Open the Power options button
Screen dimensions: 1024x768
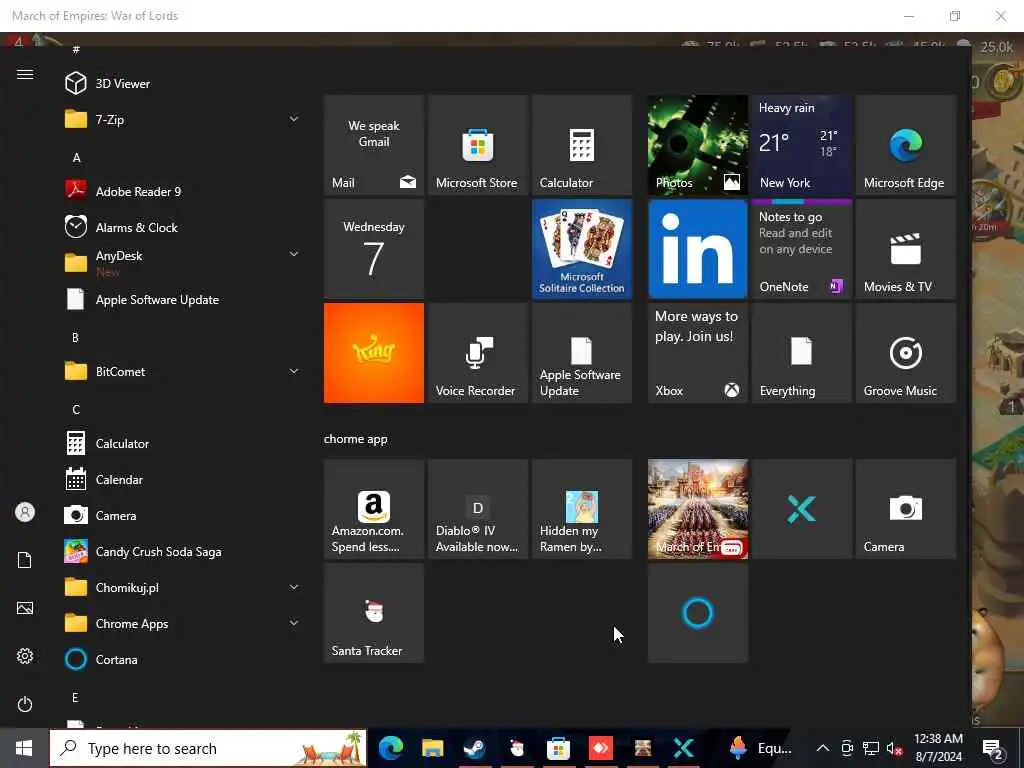[25, 704]
